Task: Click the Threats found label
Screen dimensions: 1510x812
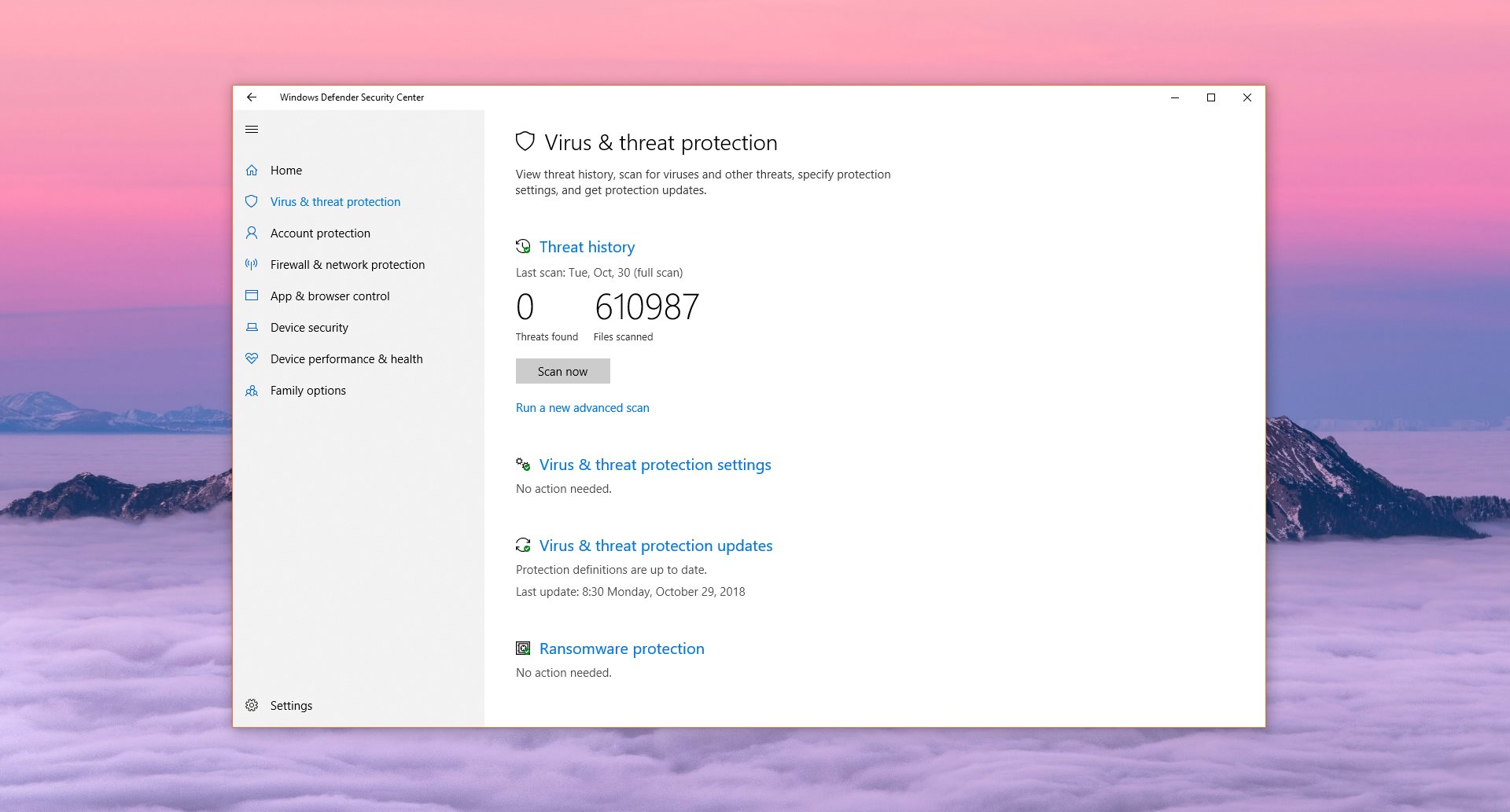Action: [547, 337]
